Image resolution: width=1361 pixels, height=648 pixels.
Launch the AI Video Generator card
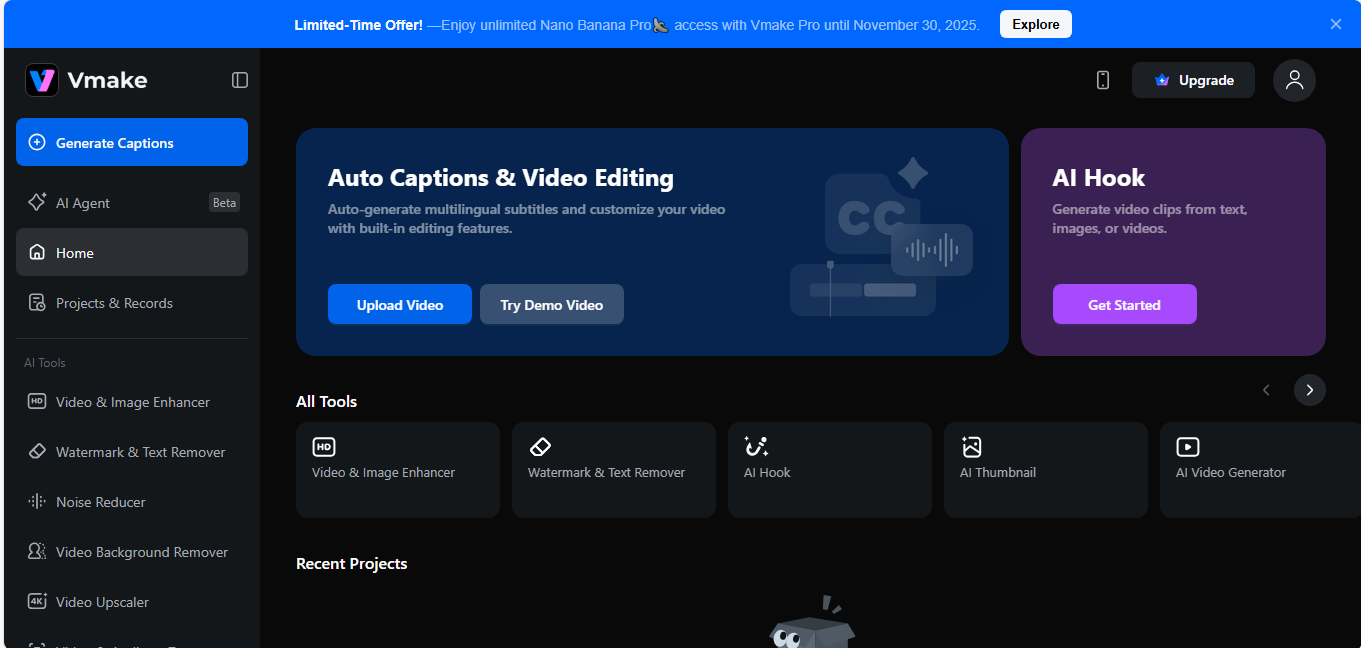click(1258, 470)
